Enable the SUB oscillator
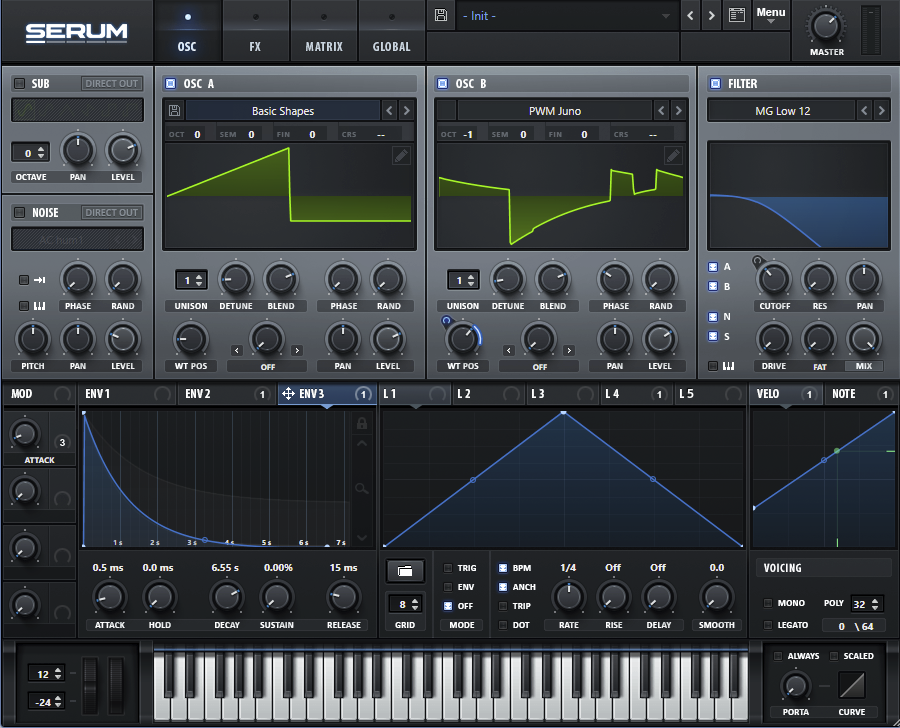The image size is (900, 728). point(20,84)
